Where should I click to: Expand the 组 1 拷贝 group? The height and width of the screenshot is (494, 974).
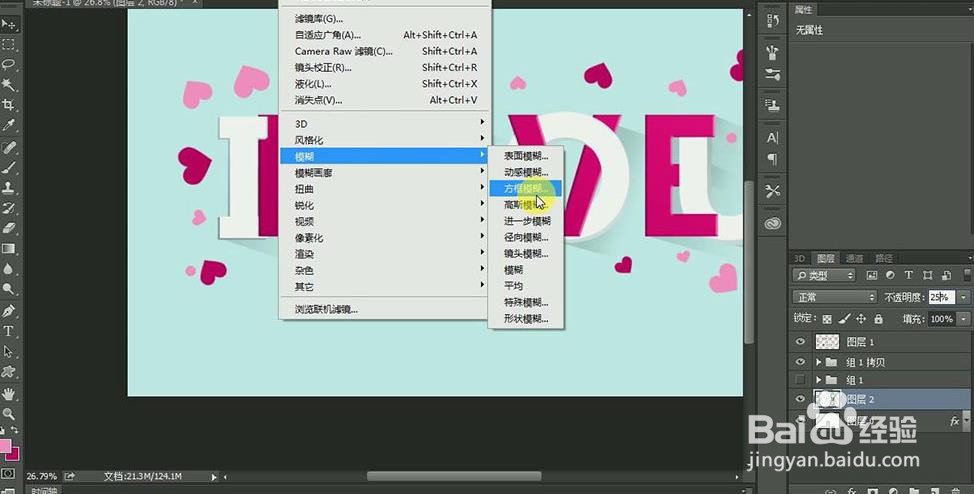pyautogui.click(x=819, y=362)
